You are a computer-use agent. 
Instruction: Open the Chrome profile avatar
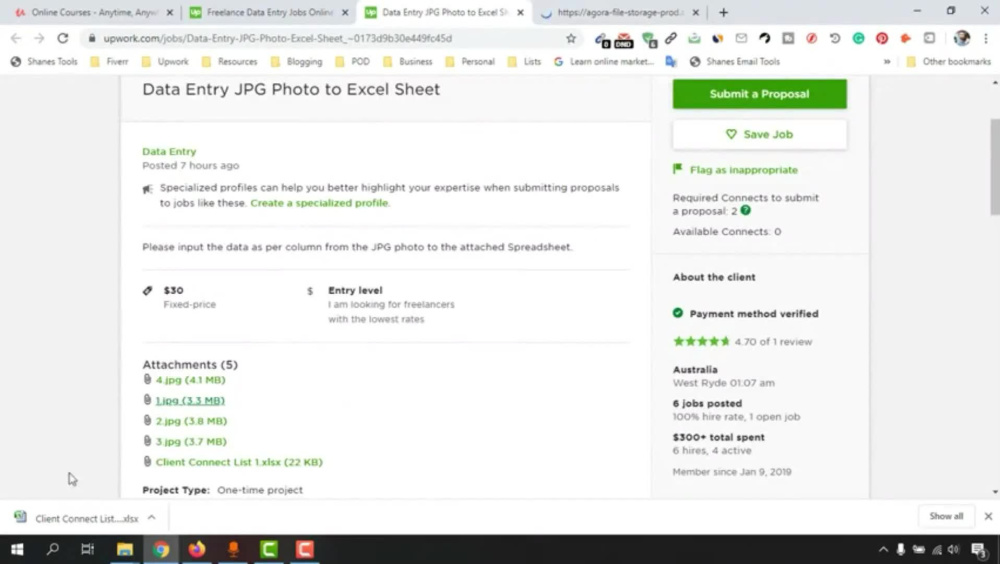[962, 38]
